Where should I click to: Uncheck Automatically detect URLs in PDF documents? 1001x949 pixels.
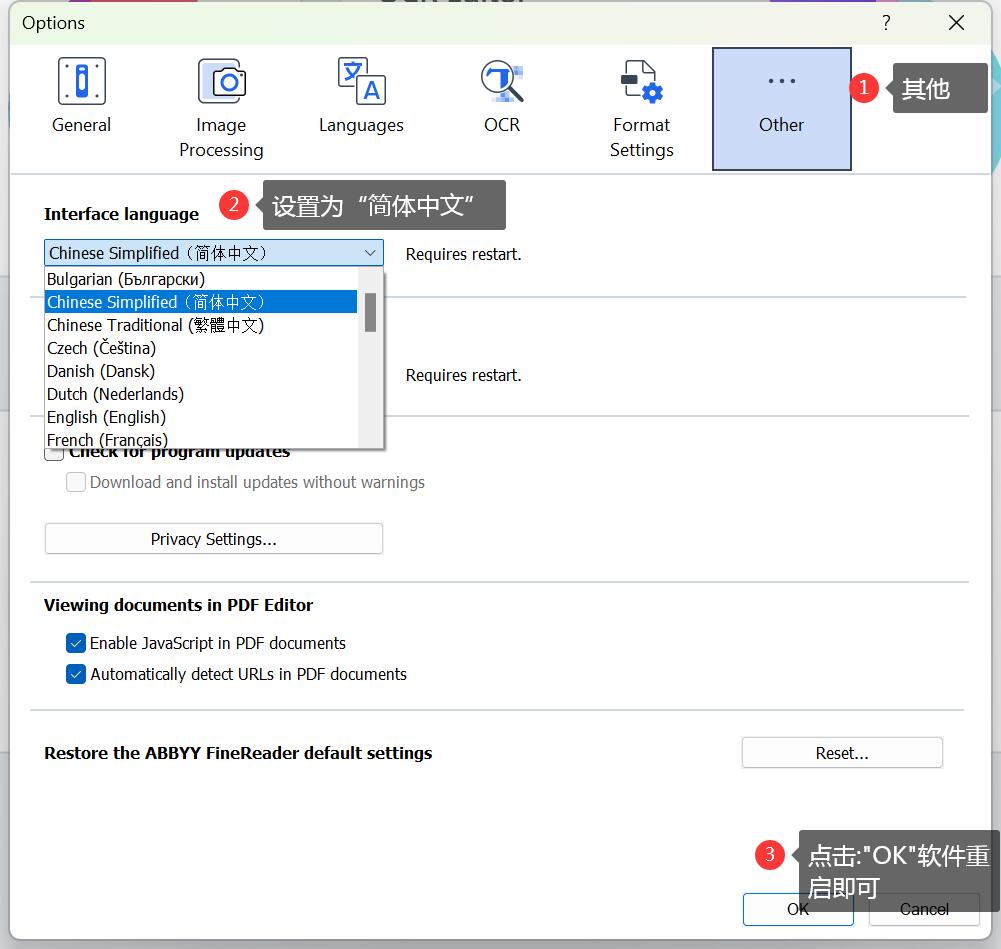click(x=76, y=674)
